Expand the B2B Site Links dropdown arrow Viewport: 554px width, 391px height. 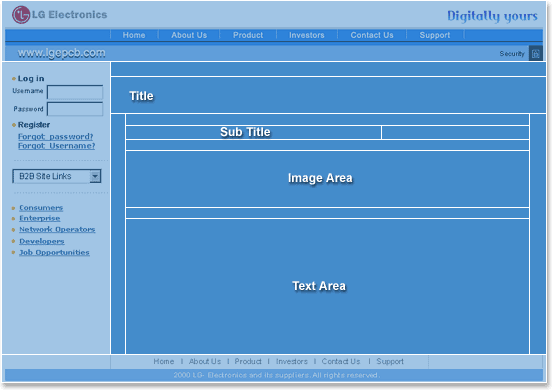[x=95, y=176]
